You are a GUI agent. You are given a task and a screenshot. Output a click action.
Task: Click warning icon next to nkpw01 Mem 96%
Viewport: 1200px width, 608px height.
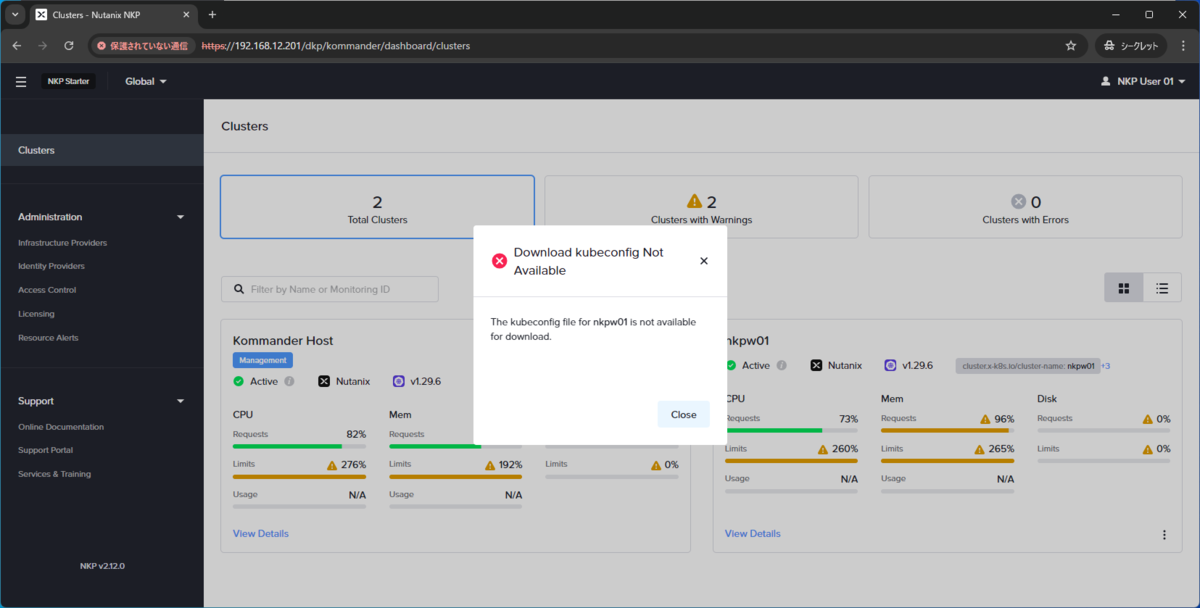click(x=985, y=419)
